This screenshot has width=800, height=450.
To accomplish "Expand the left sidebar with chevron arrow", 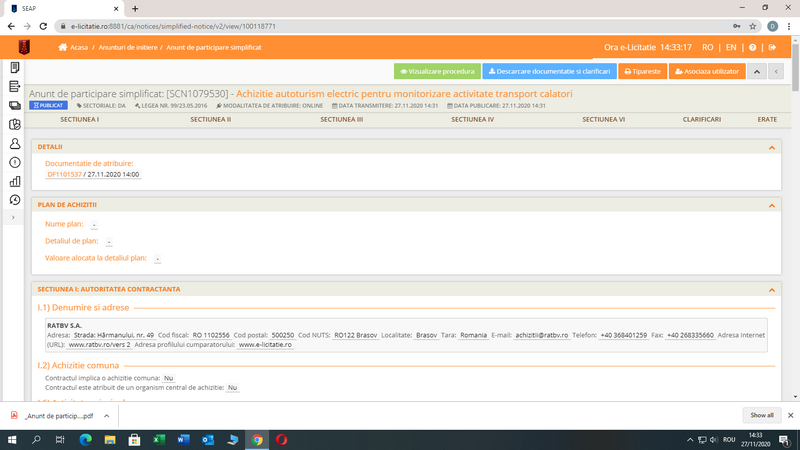I will [13, 217].
